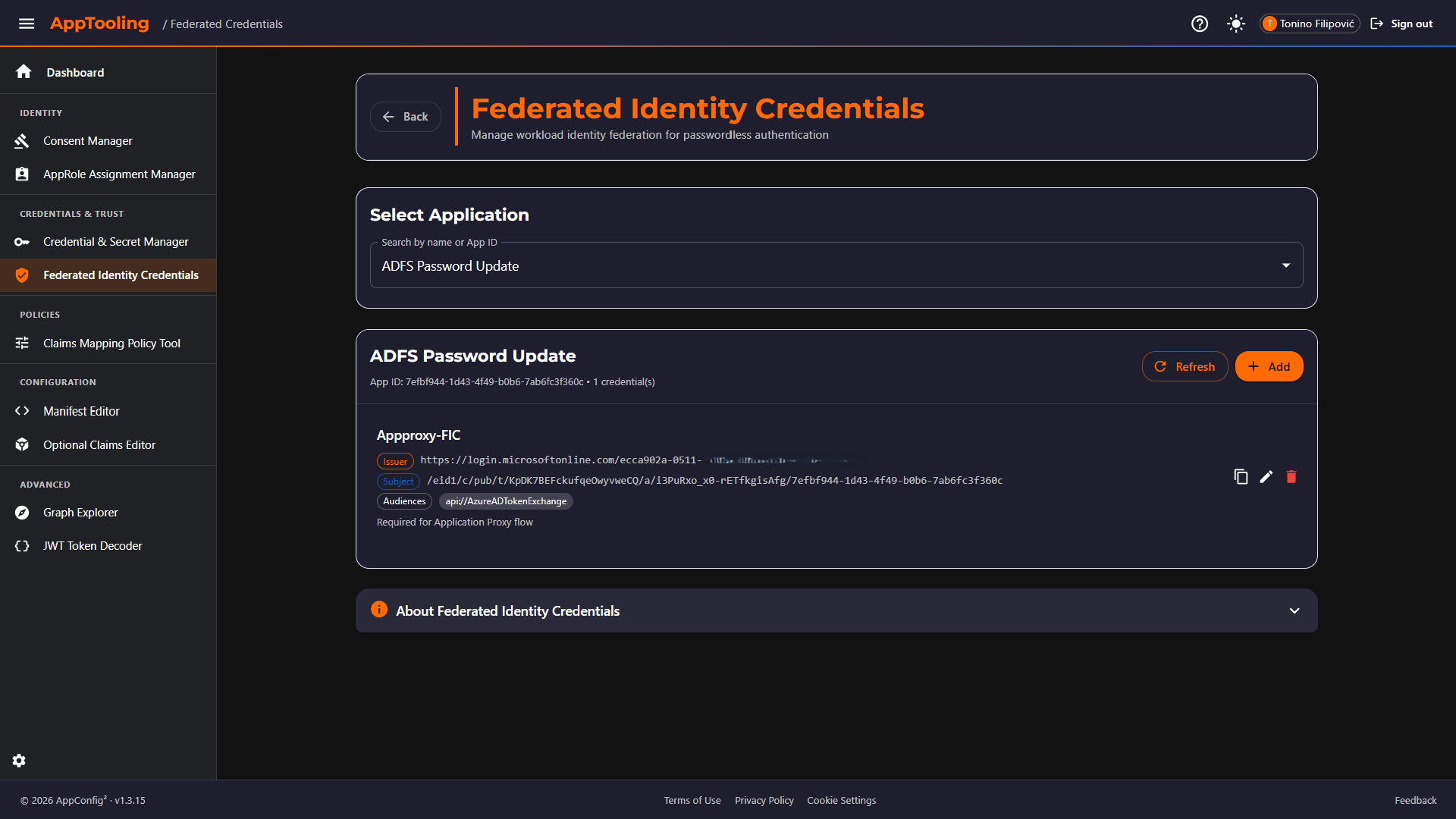Open Graph Explorer in sidebar
Image resolution: width=1456 pixels, height=819 pixels.
(80, 513)
